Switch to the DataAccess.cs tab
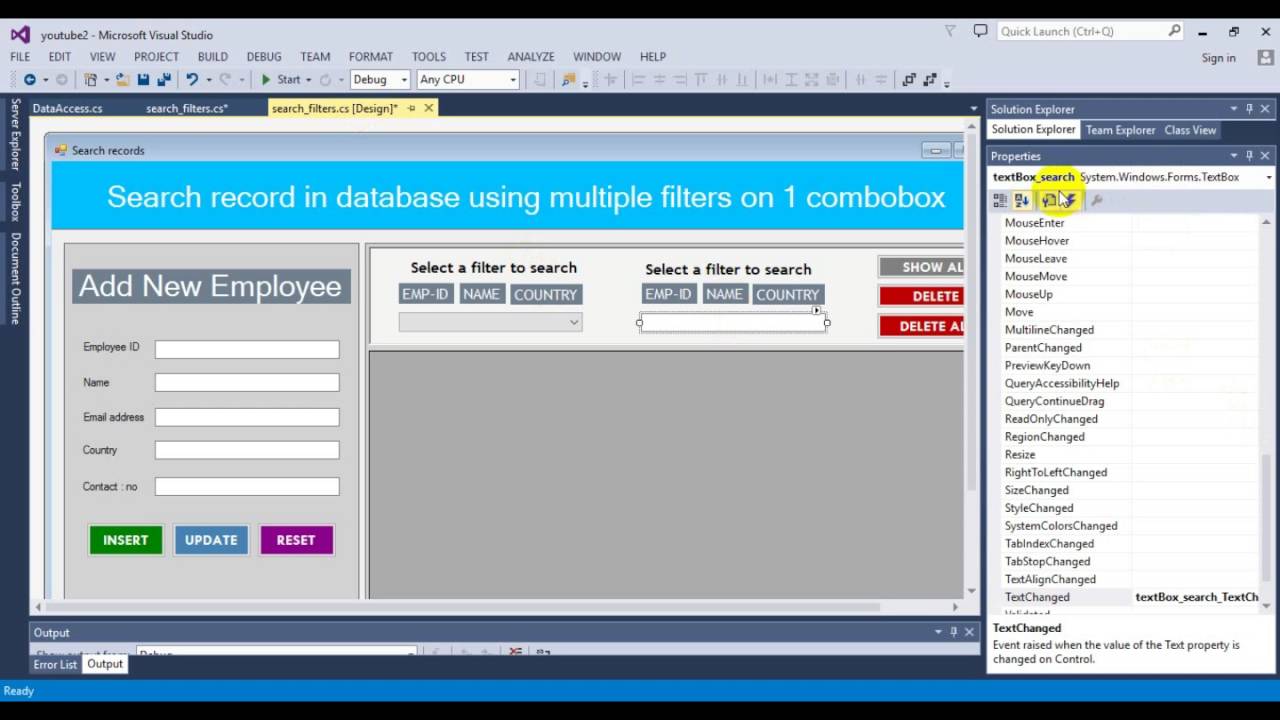Image resolution: width=1280 pixels, height=720 pixels. (x=67, y=108)
